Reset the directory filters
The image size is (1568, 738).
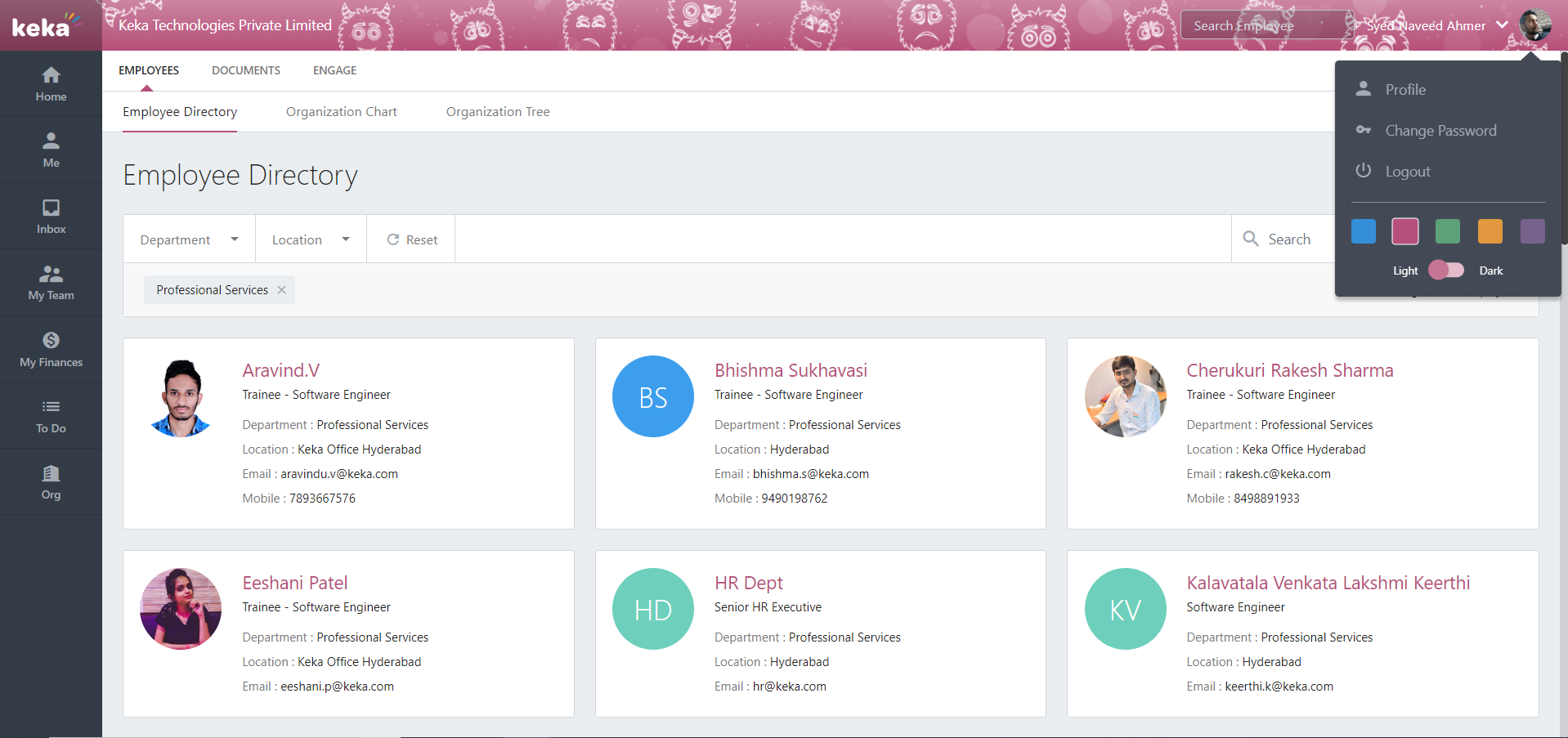411,239
